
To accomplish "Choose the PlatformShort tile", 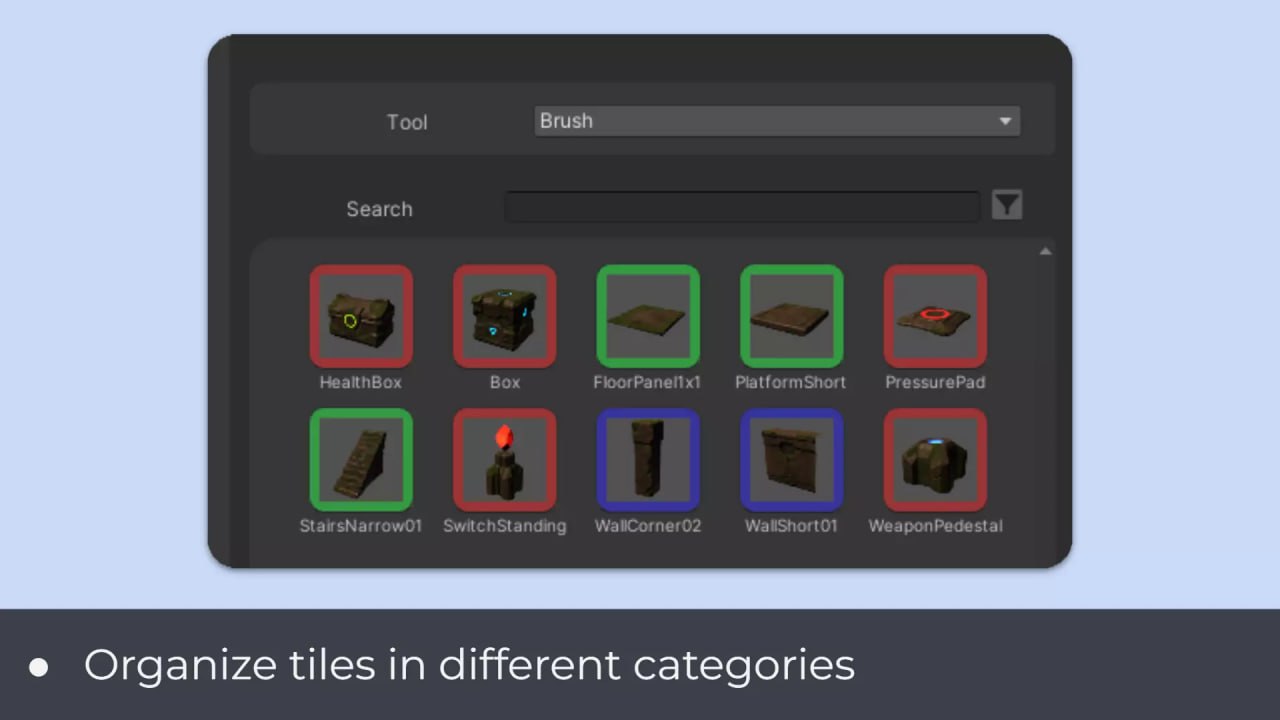I will click(791, 315).
